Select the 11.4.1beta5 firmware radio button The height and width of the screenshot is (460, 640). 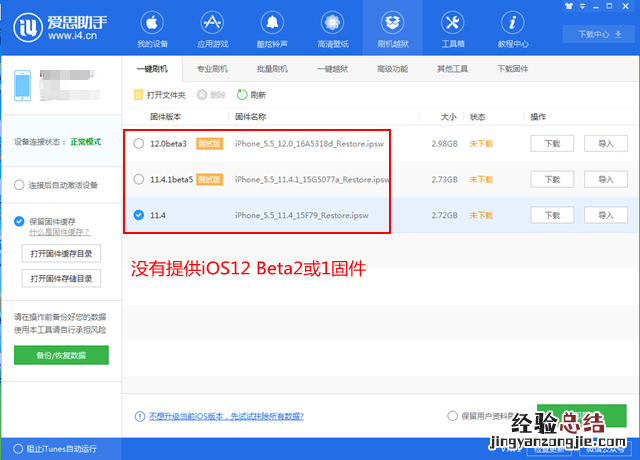139,179
